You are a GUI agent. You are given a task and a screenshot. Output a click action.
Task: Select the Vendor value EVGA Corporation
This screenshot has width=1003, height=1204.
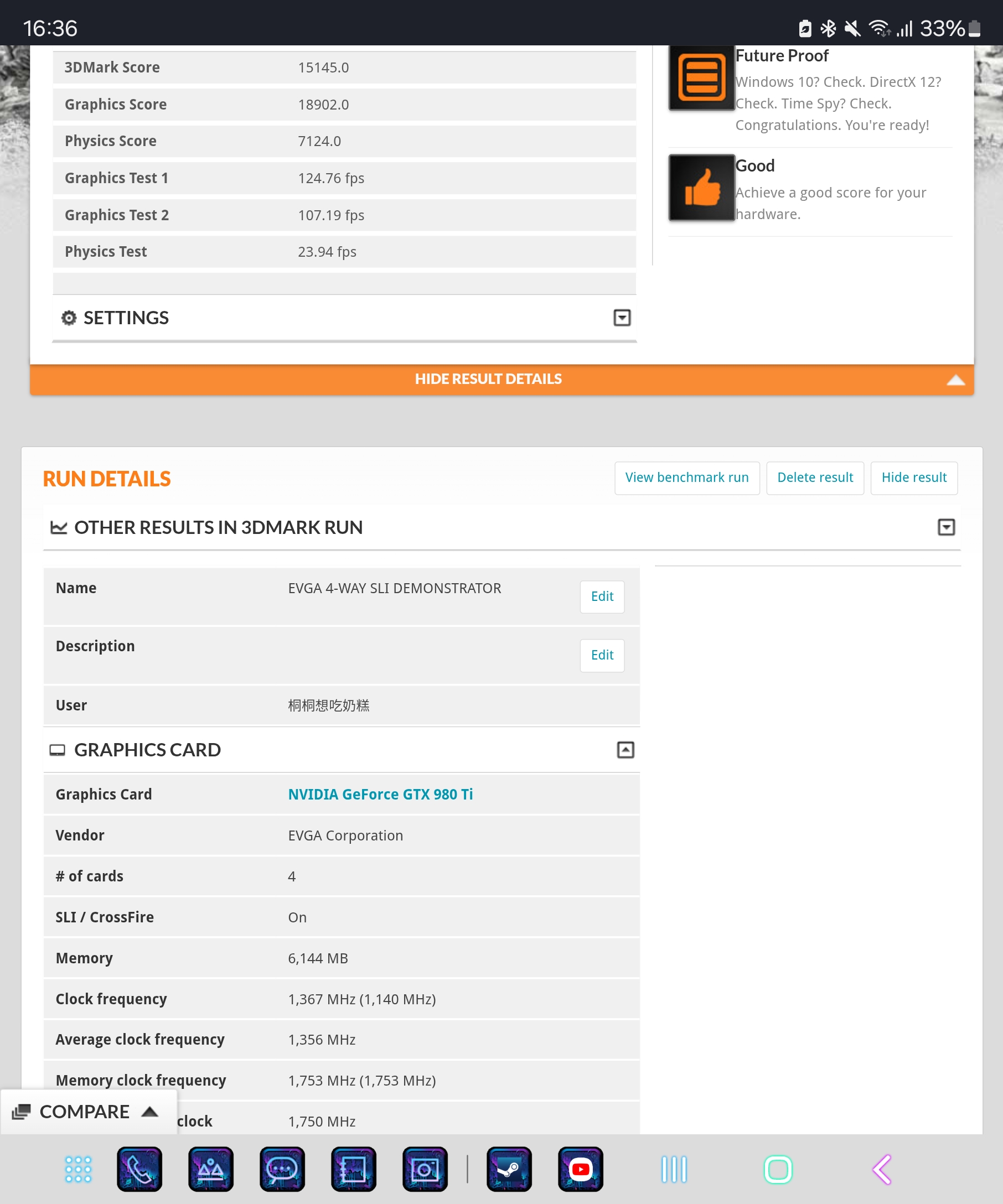click(x=345, y=835)
